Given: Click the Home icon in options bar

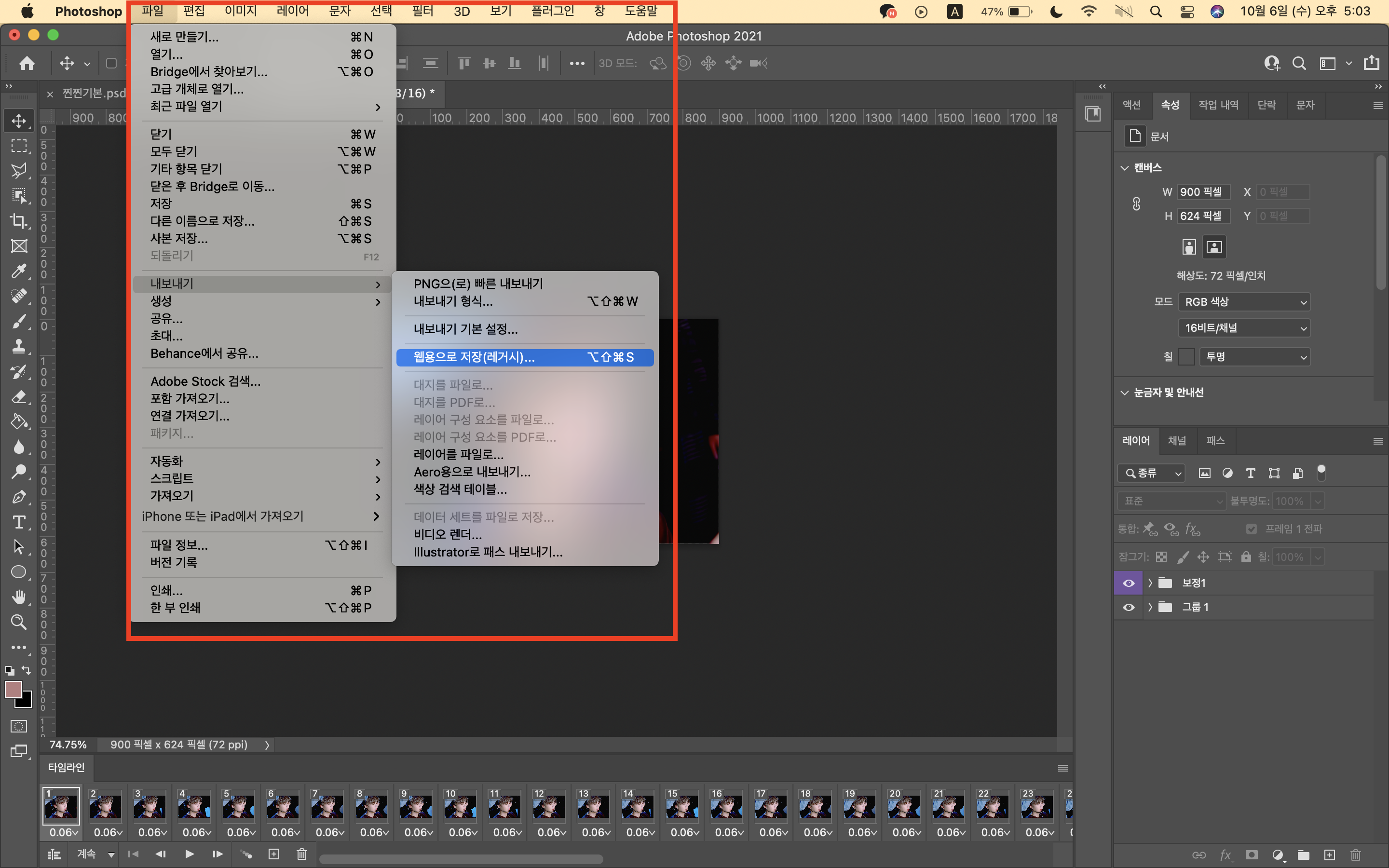Looking at the screenshot, I should [27, 63].
